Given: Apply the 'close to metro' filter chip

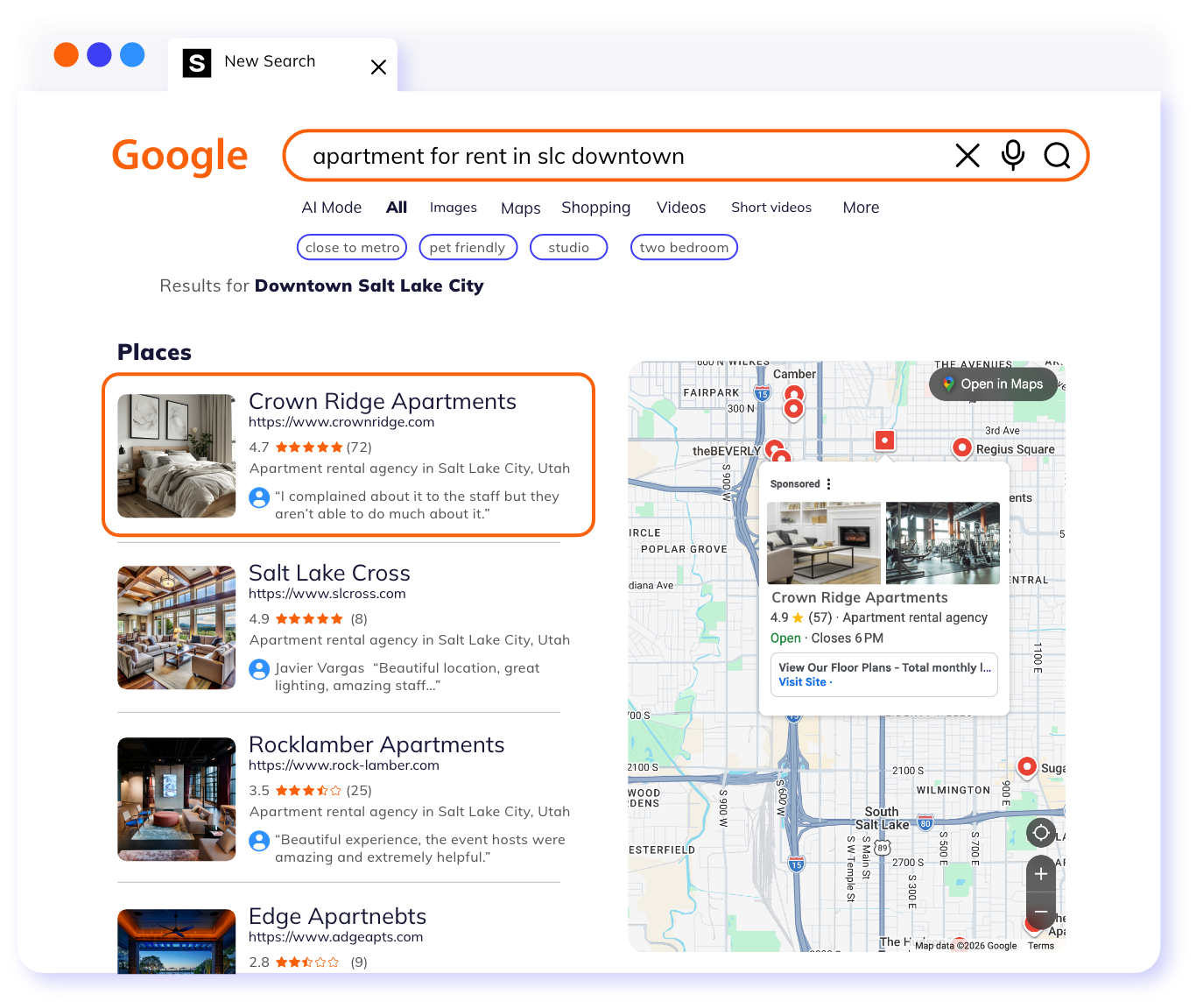Looking at the screenshot, I should point(352,248).
